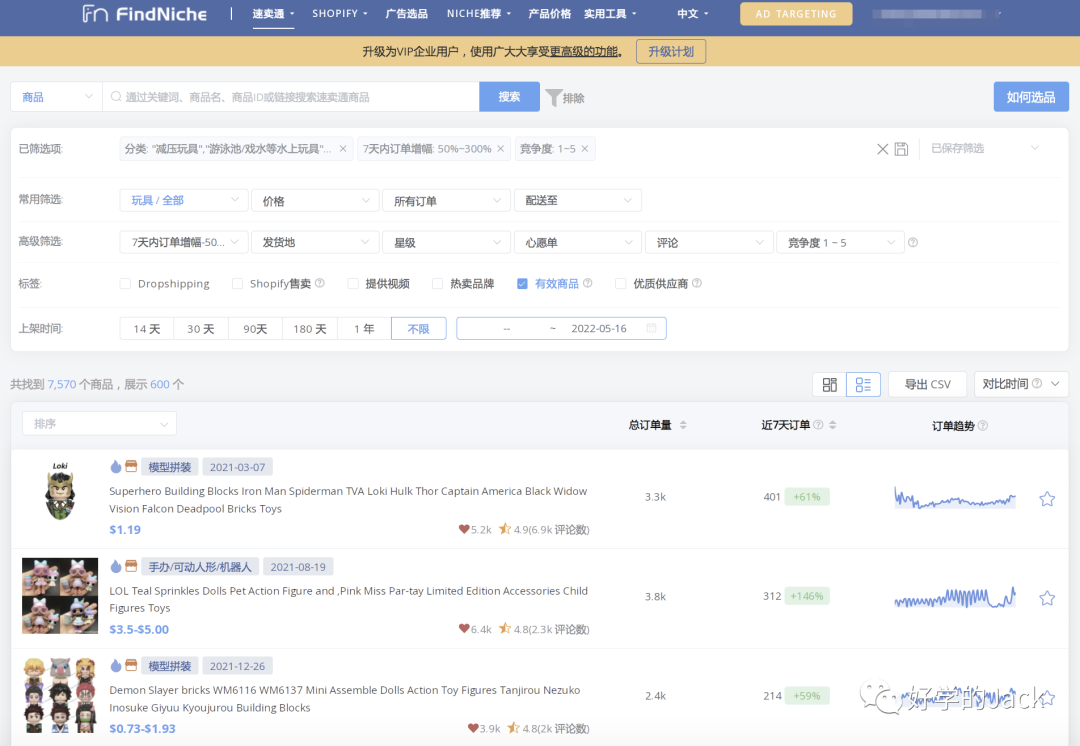
Task: Clear all selected filters with X icon
Action: (882, 149)
